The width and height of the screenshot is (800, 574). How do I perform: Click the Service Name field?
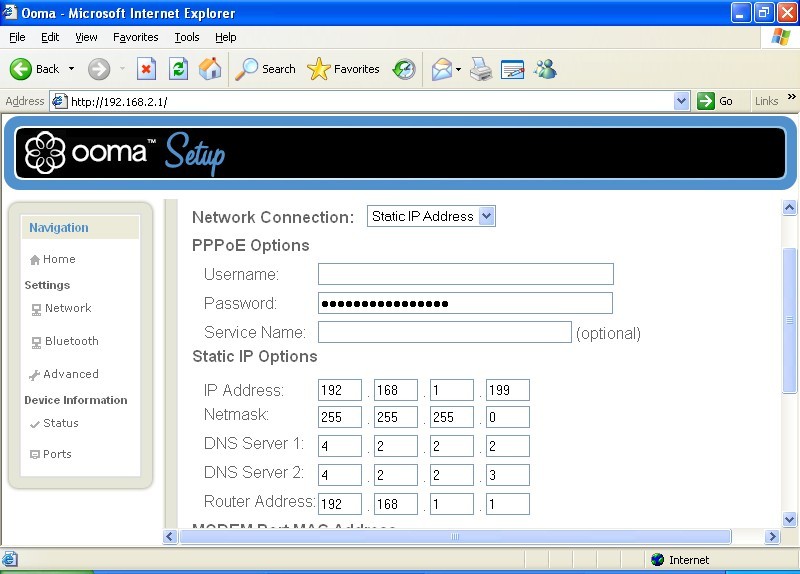pos(444,332)
